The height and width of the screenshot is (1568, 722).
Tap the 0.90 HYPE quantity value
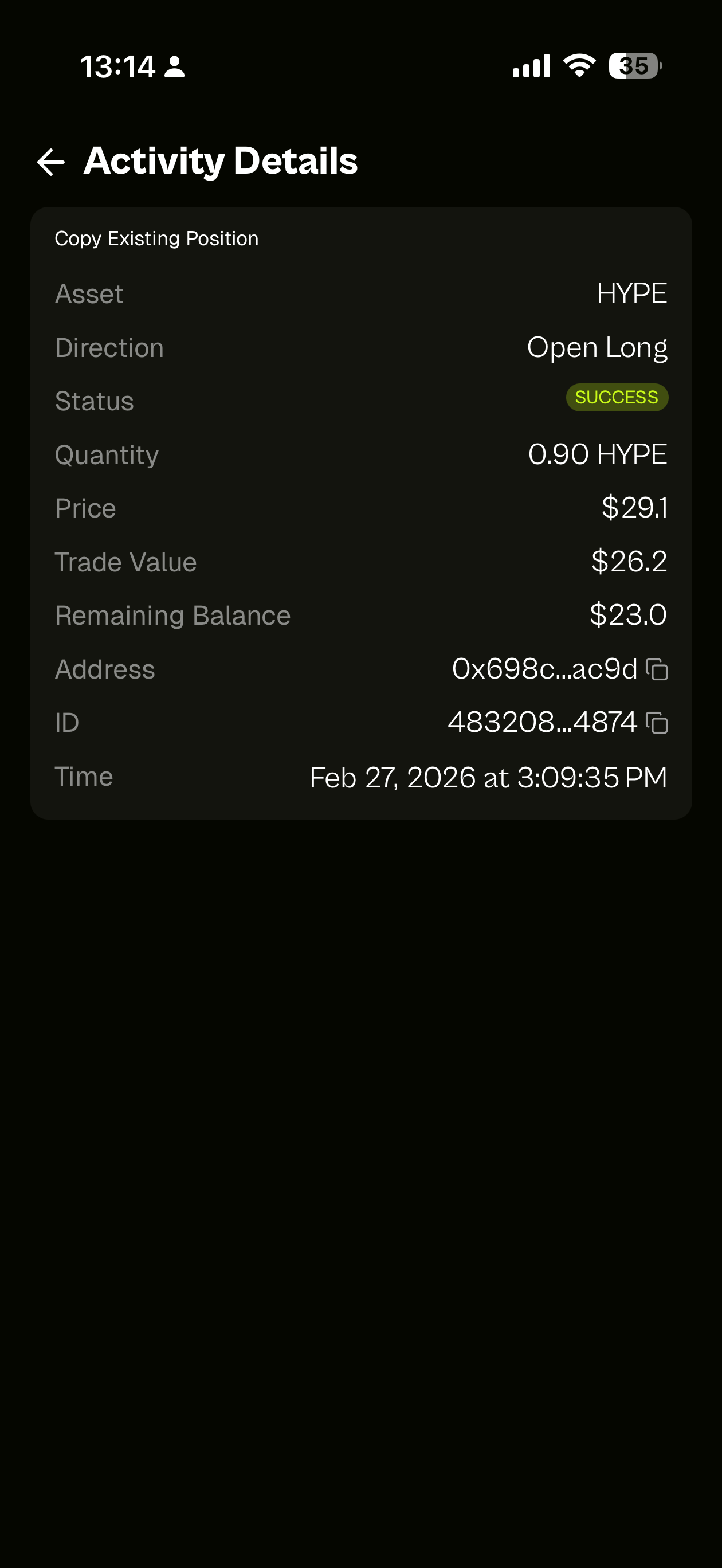coord(597,454)
